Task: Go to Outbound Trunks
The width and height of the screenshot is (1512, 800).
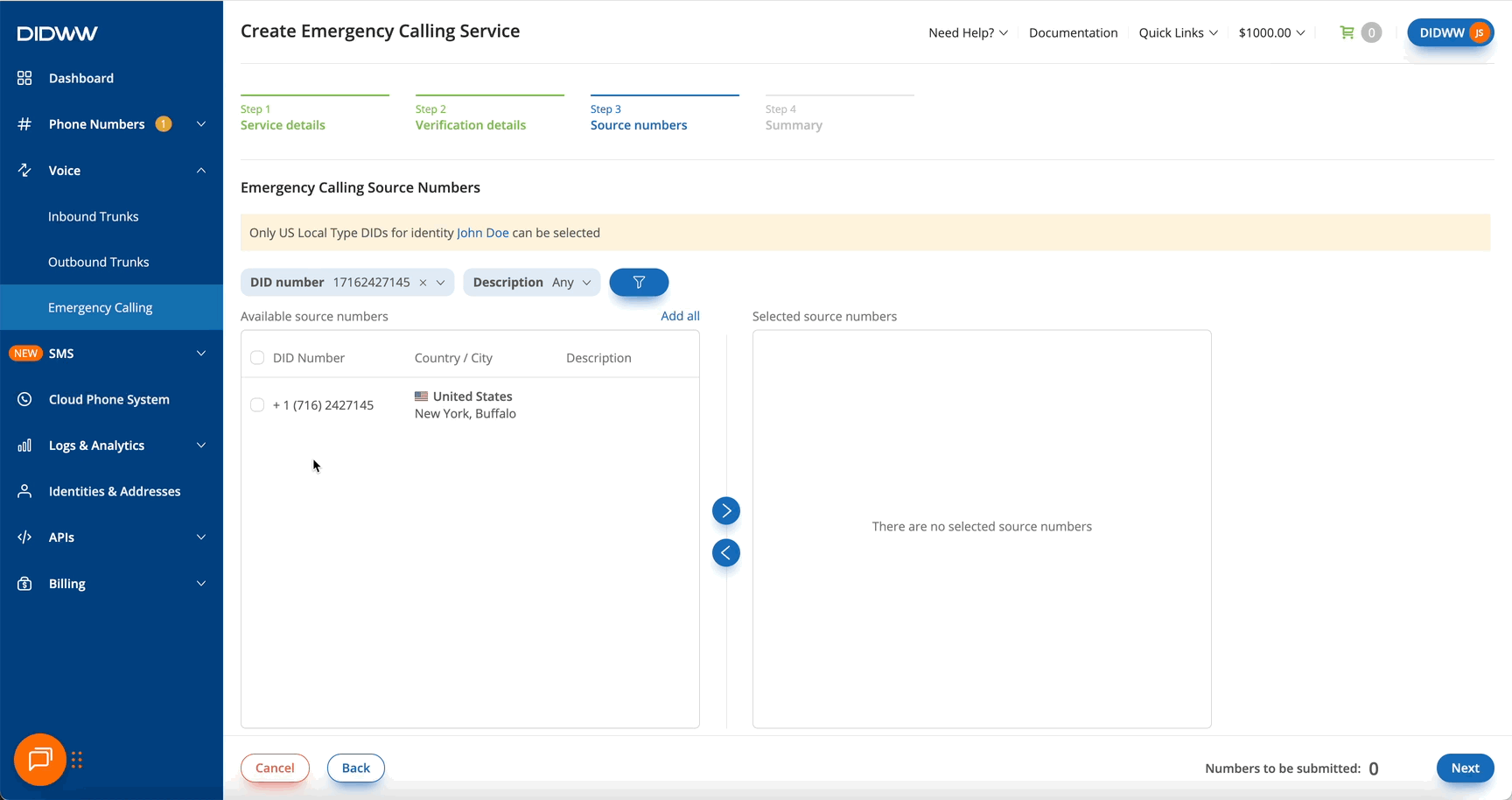Action: [x=99, y=263]
